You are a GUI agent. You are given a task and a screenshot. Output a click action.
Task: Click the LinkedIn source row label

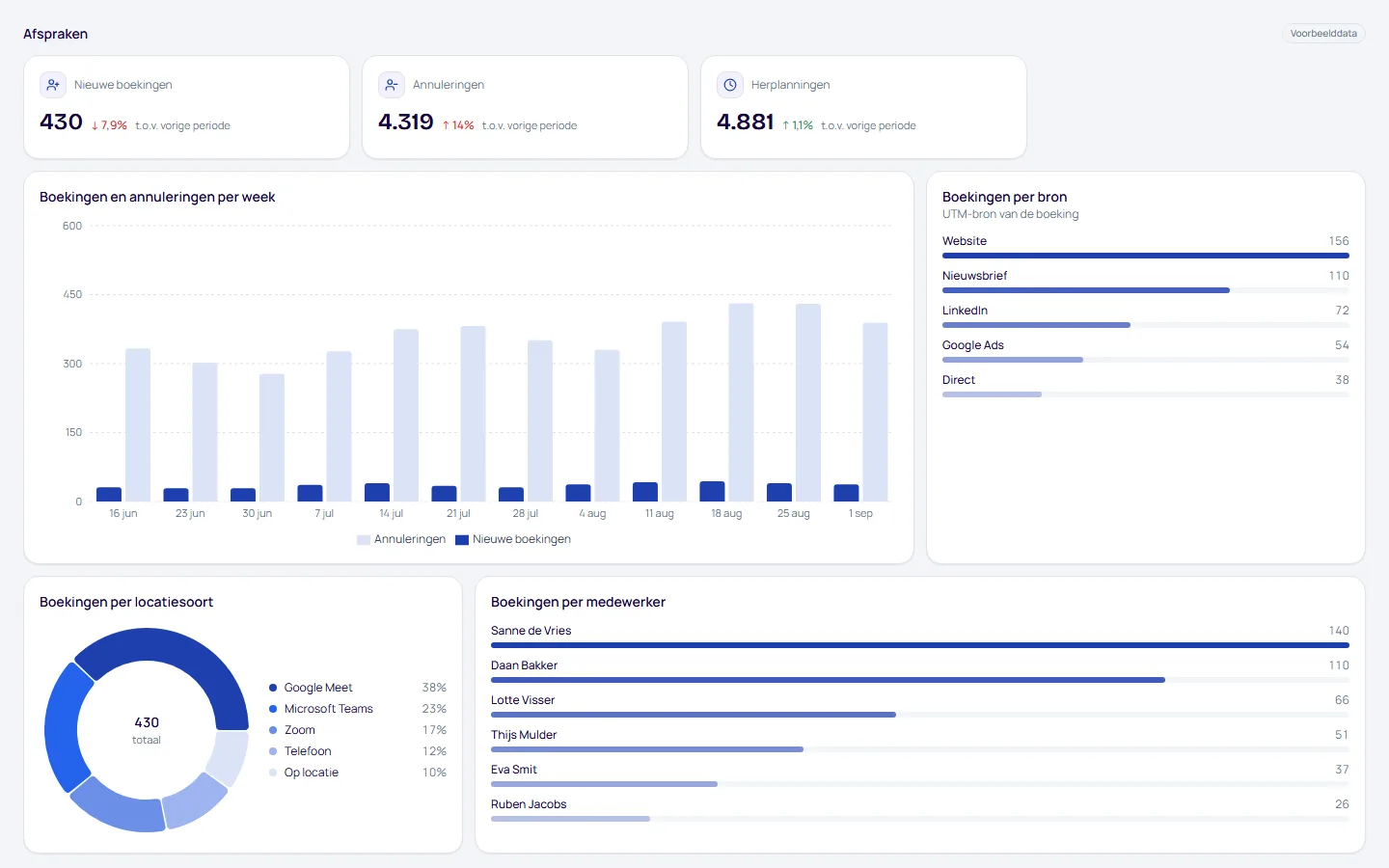965,311
